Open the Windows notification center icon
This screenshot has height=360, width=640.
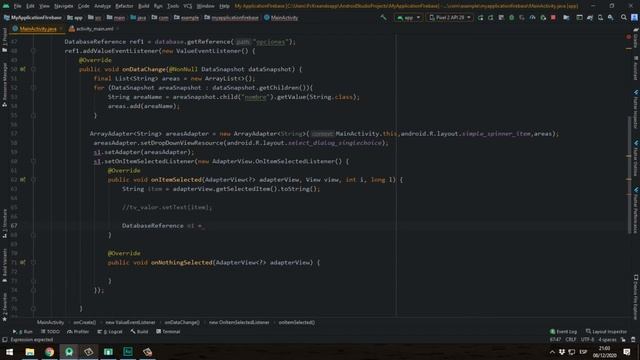coord(627,352)
